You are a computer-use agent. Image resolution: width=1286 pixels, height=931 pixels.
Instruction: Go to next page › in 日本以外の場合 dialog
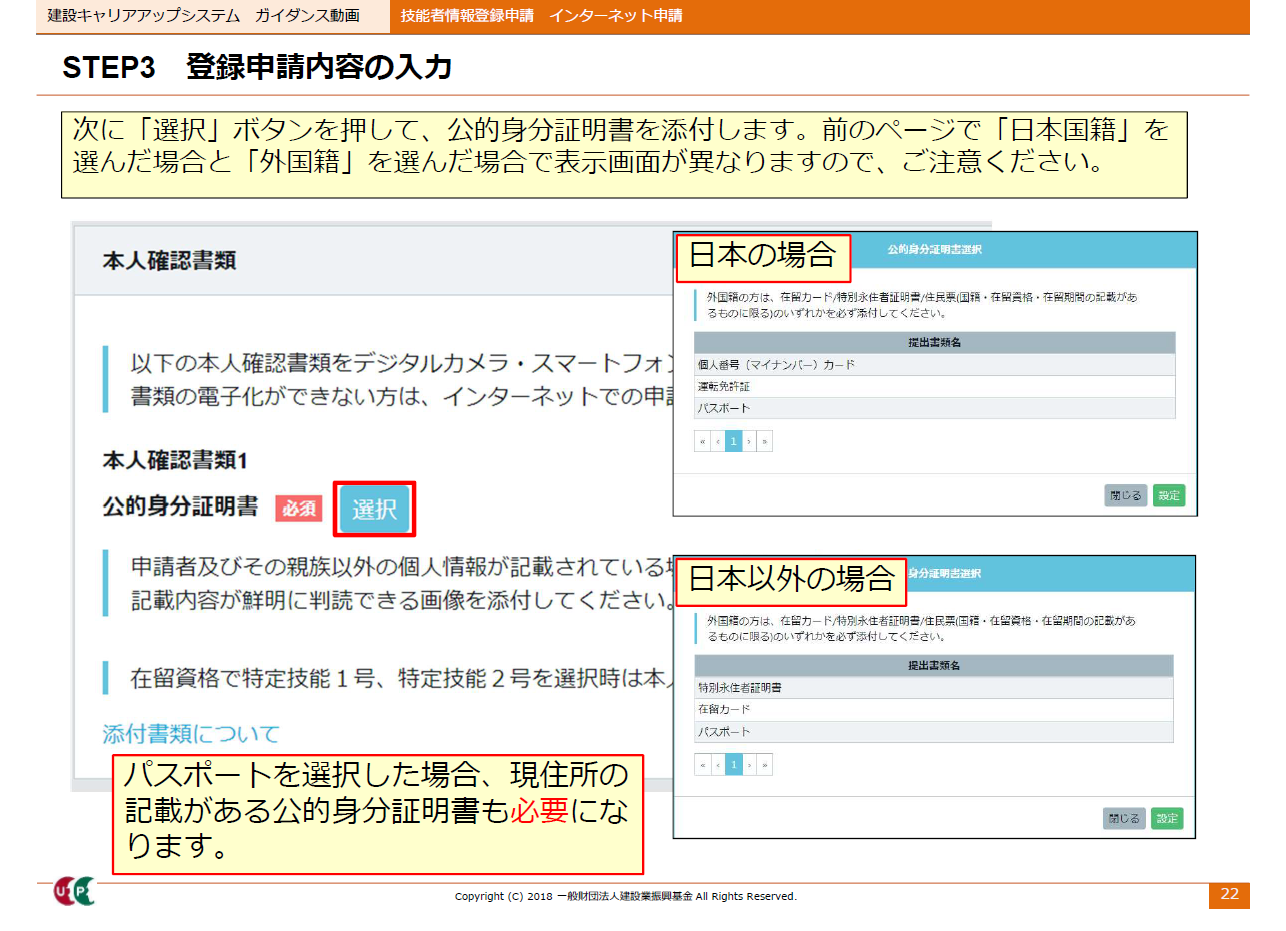[x=749, y=765]
